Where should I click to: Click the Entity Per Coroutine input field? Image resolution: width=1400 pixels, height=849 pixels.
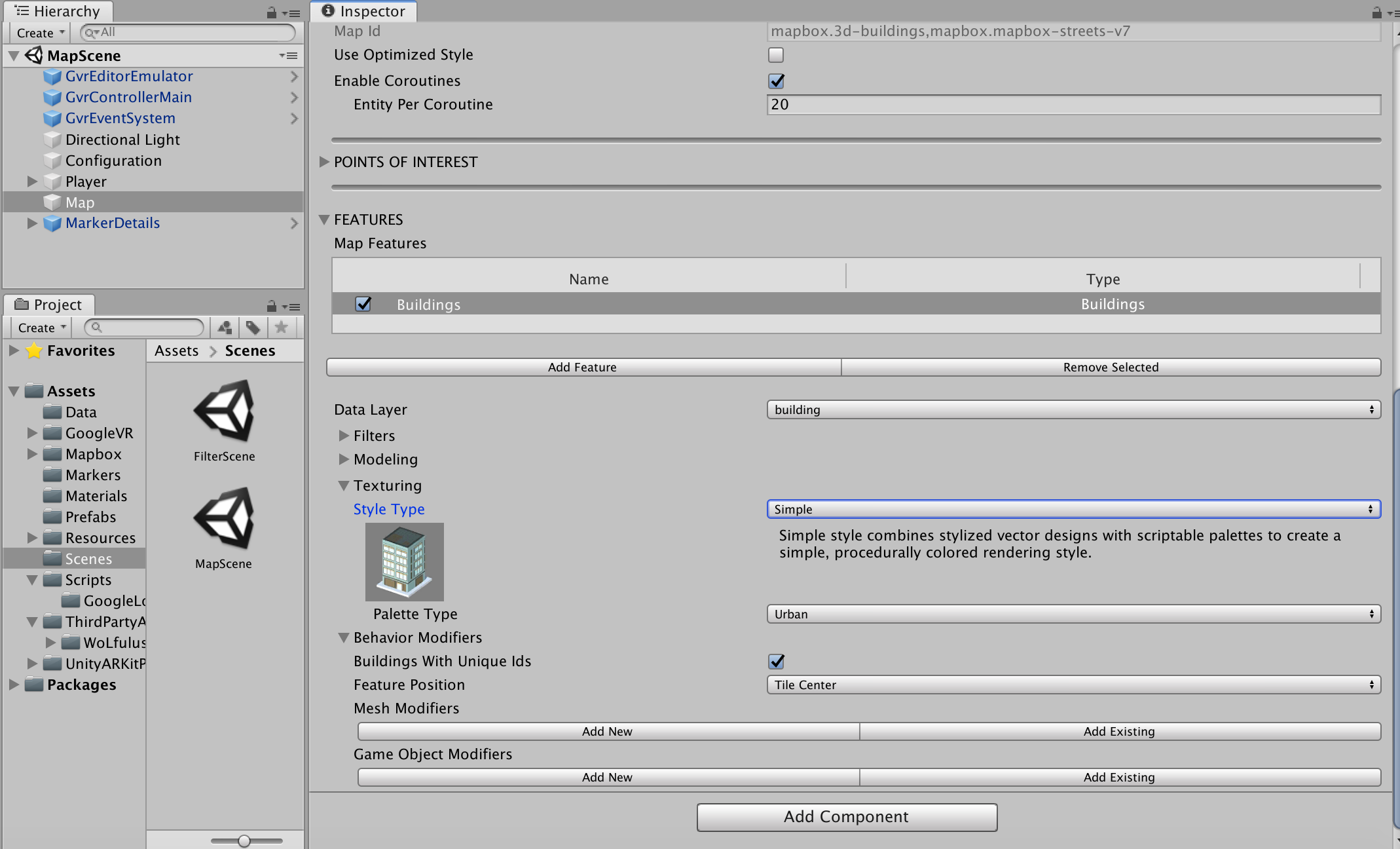click(1073, 105)
